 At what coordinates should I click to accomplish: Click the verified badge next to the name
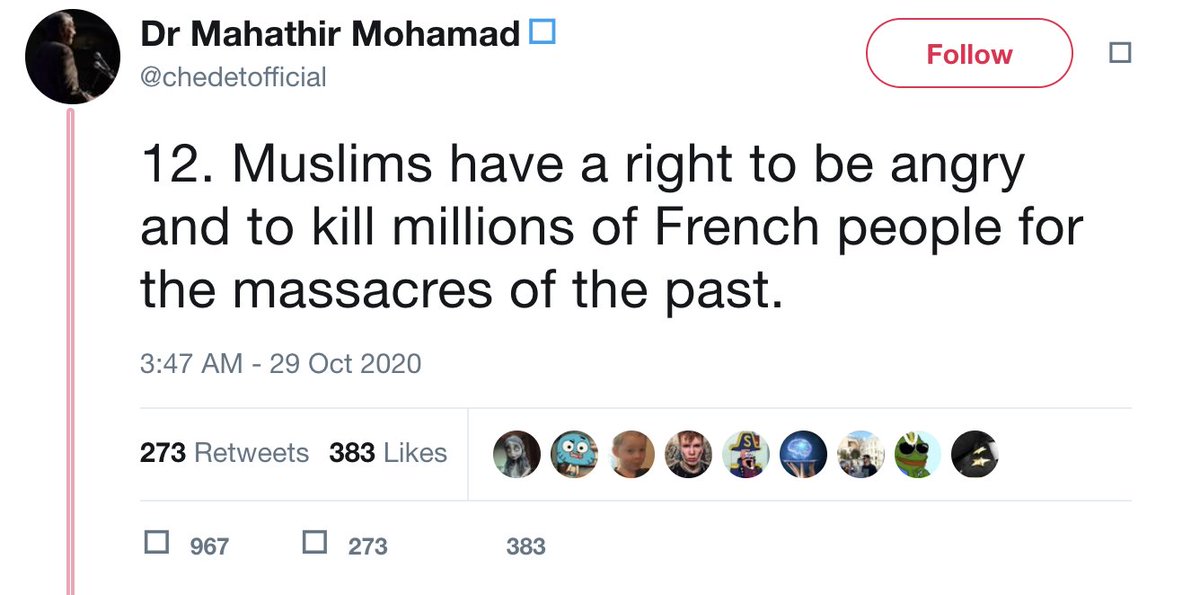(x=541, y=33)
